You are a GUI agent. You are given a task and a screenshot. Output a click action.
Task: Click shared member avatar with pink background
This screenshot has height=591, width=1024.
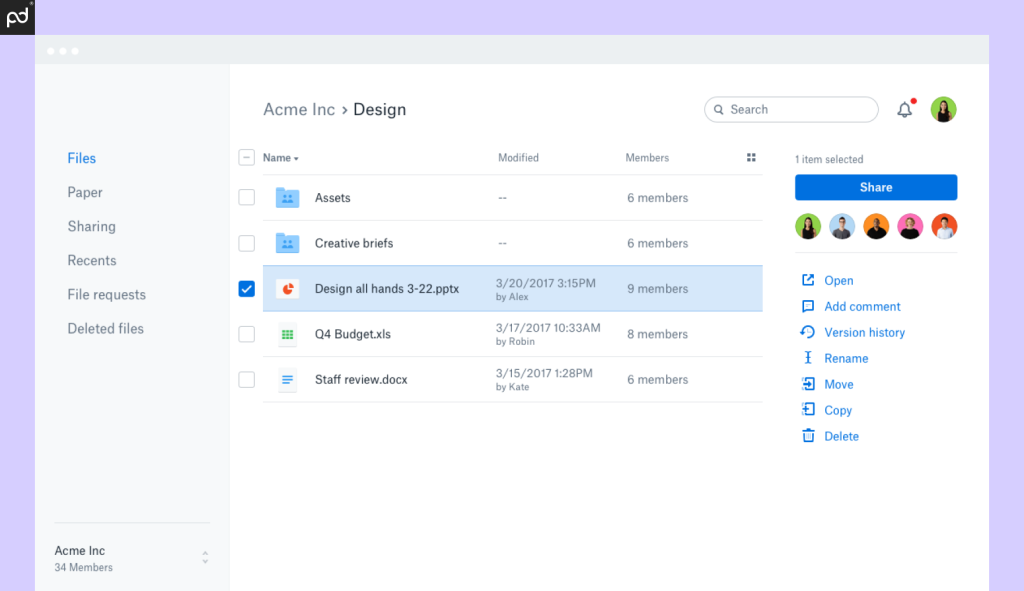pyautogui.click(x=910, y=227)
